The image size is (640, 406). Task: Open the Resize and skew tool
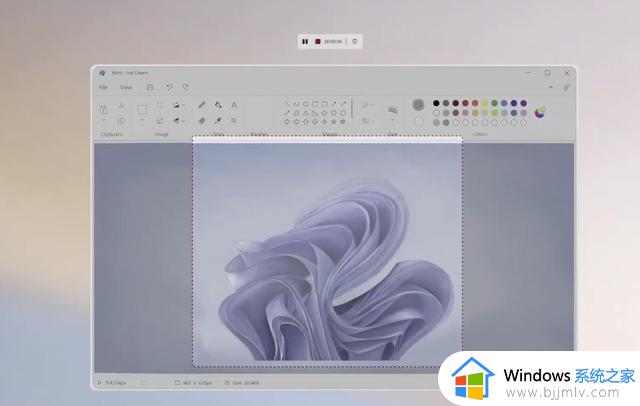point(160,121)
